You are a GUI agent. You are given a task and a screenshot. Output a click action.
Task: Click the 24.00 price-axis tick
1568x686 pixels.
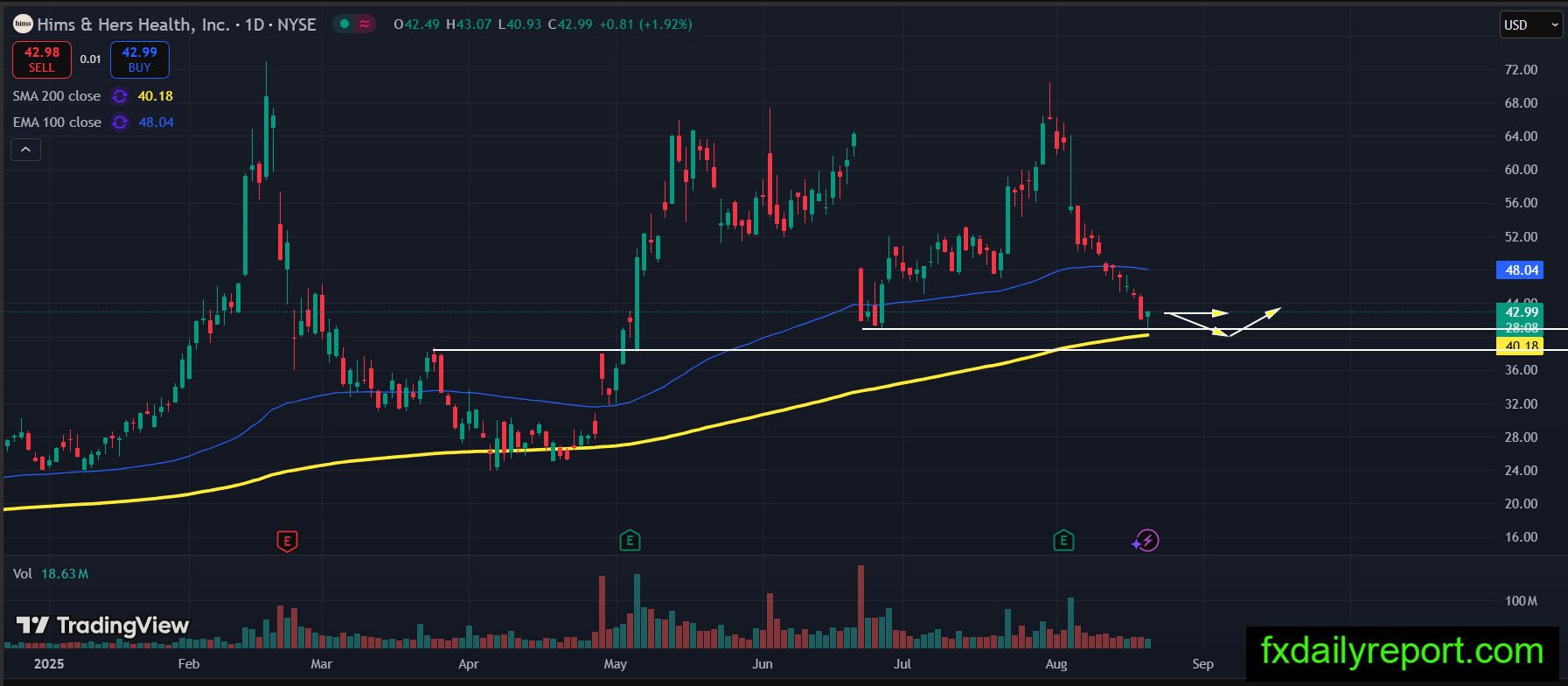coord(1521,471)
